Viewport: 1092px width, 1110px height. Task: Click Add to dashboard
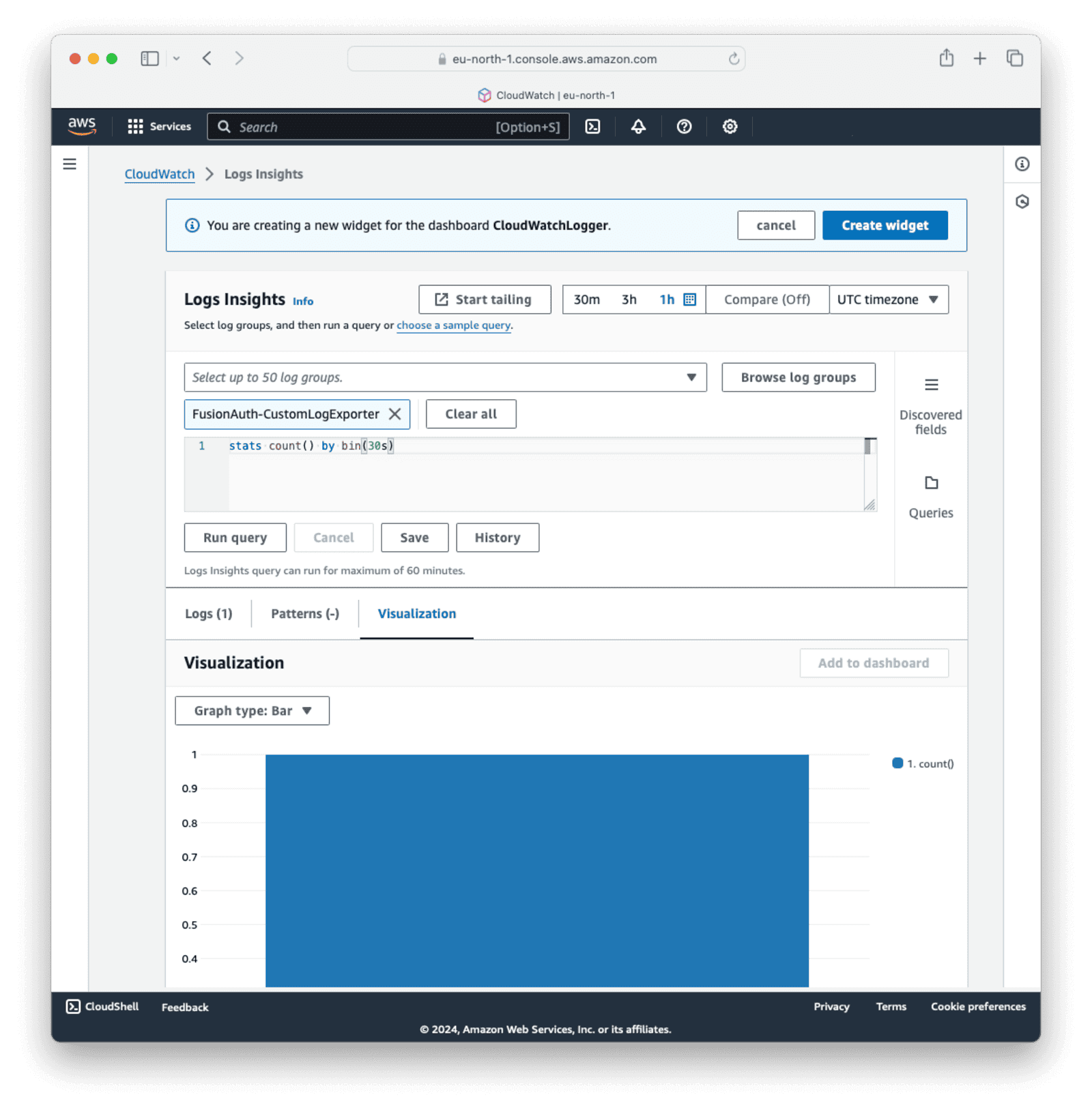click(874, 663)
